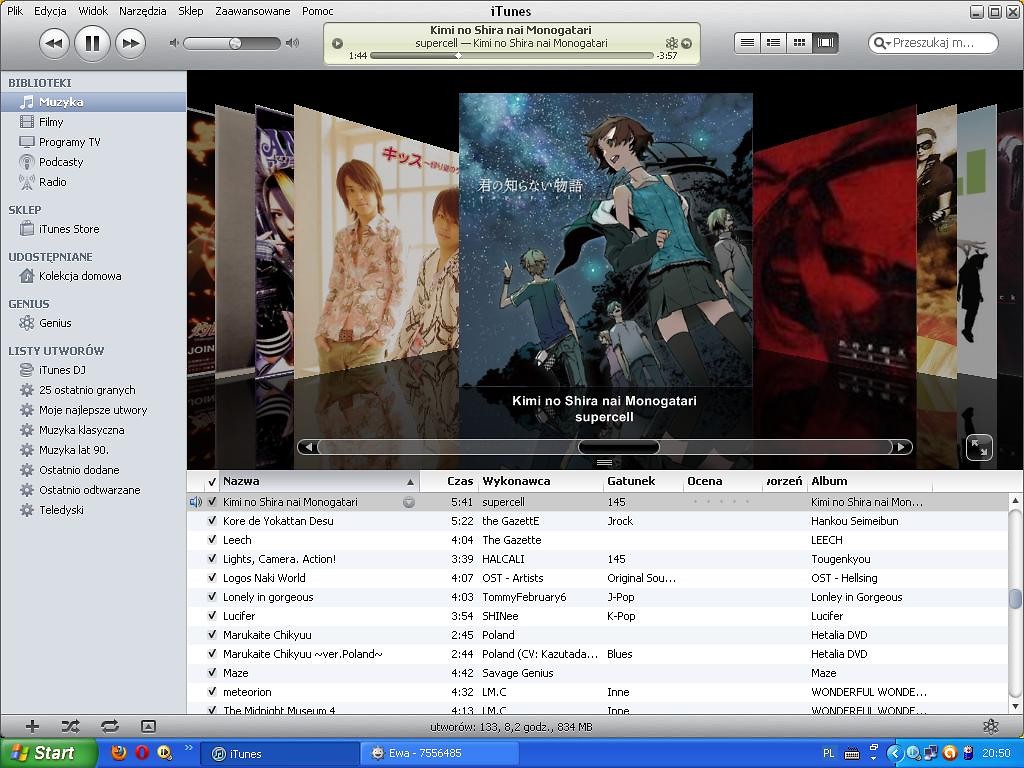Open options arrow for Kimi no Shira nai Monogatari
The image size is (1024, 768).
pyautogui.click(x=409, y=502)
